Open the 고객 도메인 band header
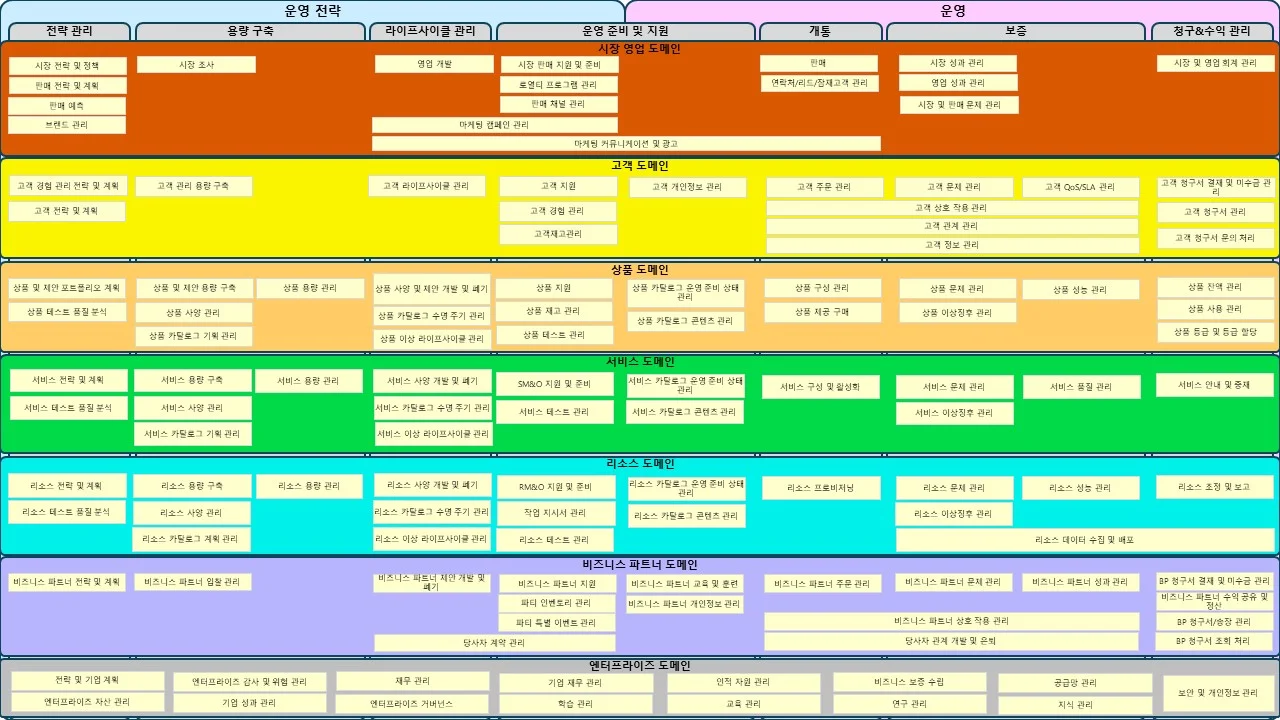 pos(640,167)
